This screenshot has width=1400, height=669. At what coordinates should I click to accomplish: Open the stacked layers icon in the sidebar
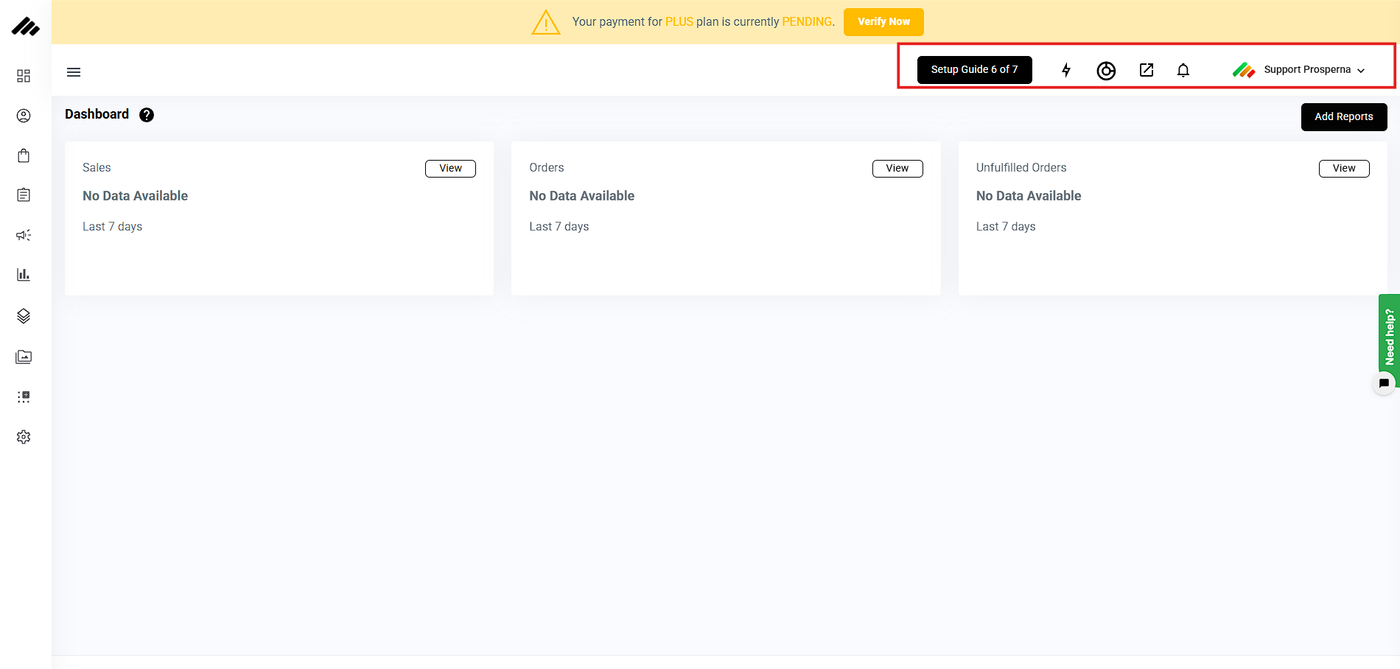24,316
